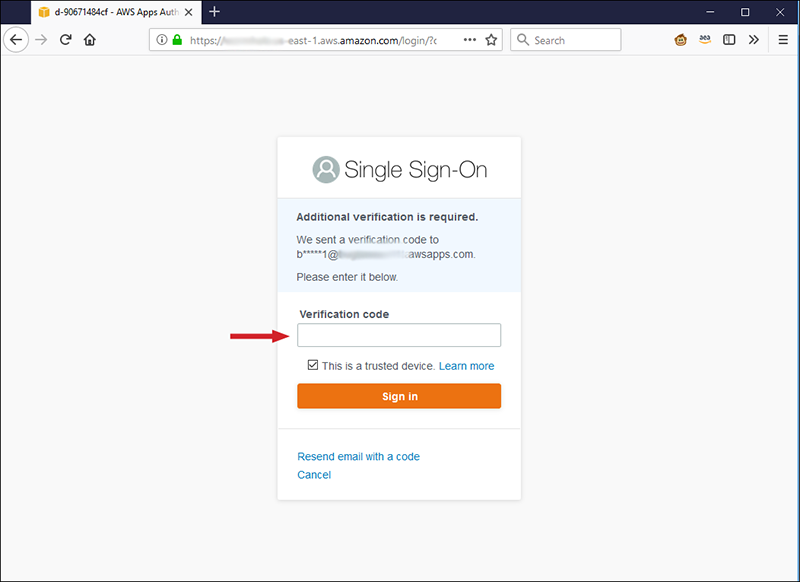Open a new browser tab
Image resolution: width=800 pixels, height=582 pixels.
(214, 12)
